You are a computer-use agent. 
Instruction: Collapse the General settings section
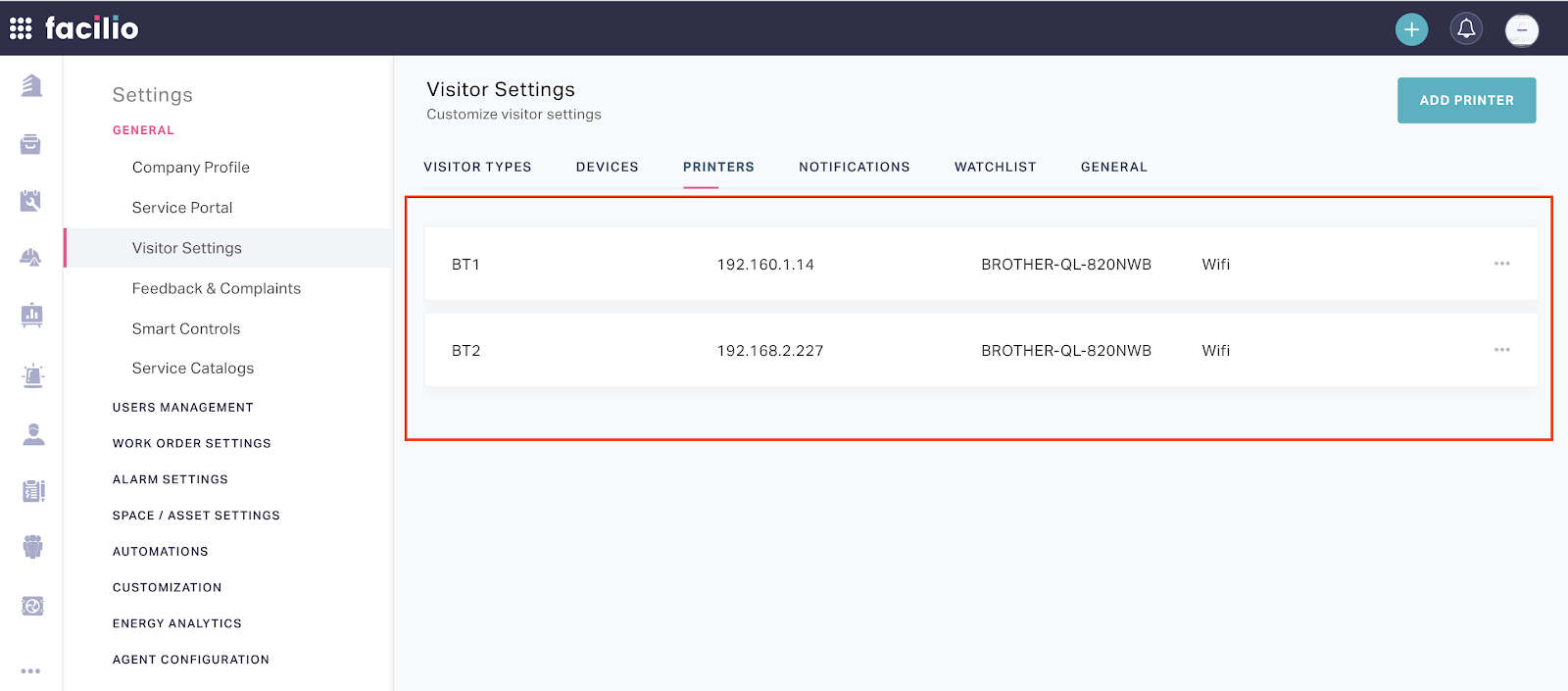pyautogui.click(x=143, y=130)
